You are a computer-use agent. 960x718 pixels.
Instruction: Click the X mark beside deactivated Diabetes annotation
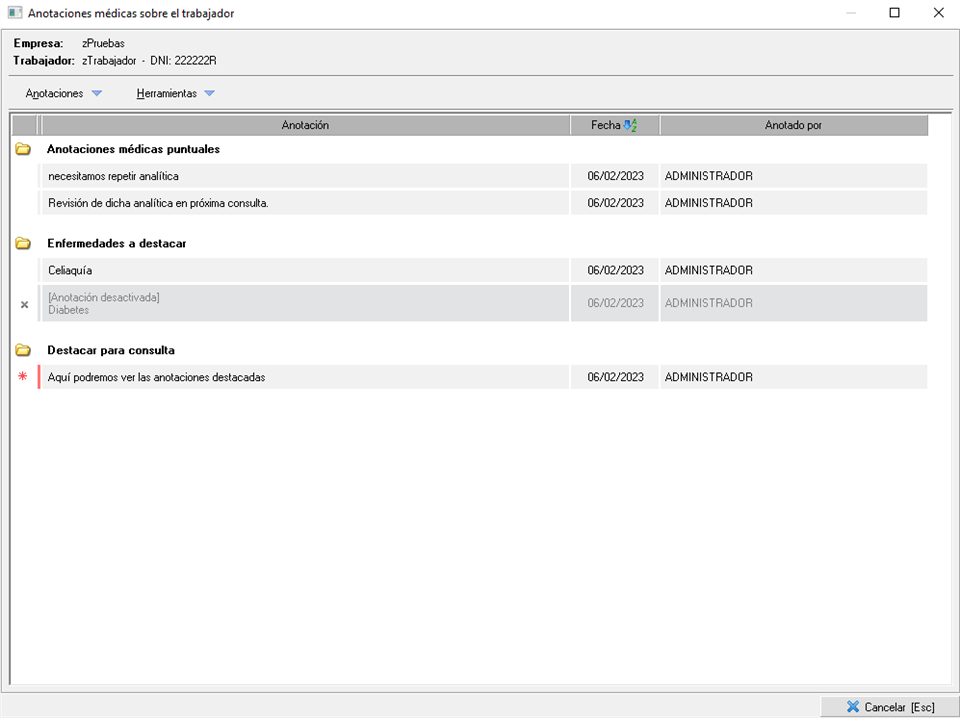pos(24,304)
